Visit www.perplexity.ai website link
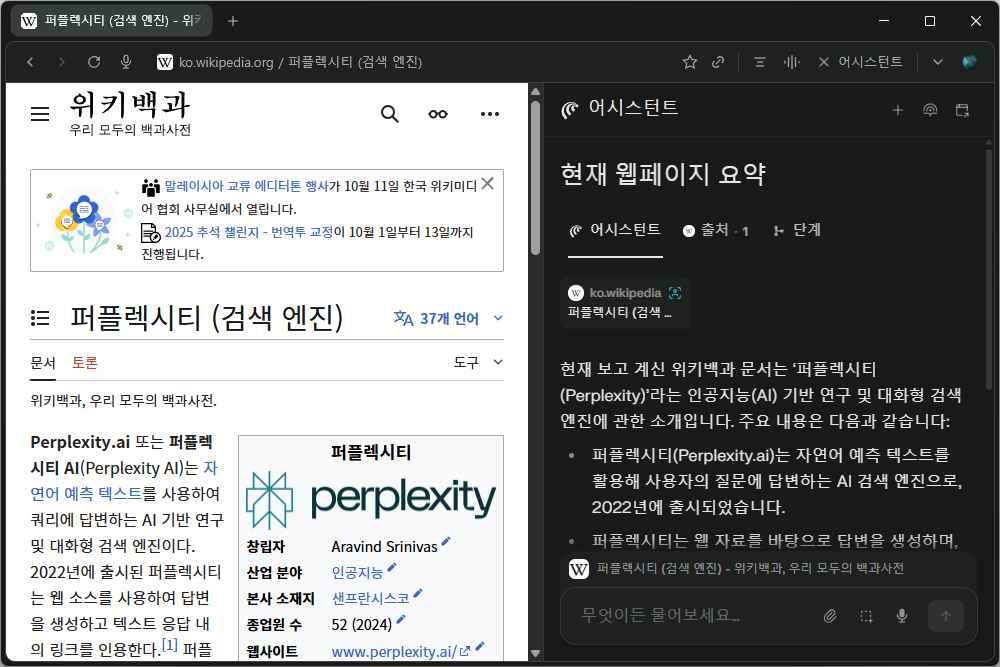The height and width of the screenshot is (667, 1000). pos(401,652)
